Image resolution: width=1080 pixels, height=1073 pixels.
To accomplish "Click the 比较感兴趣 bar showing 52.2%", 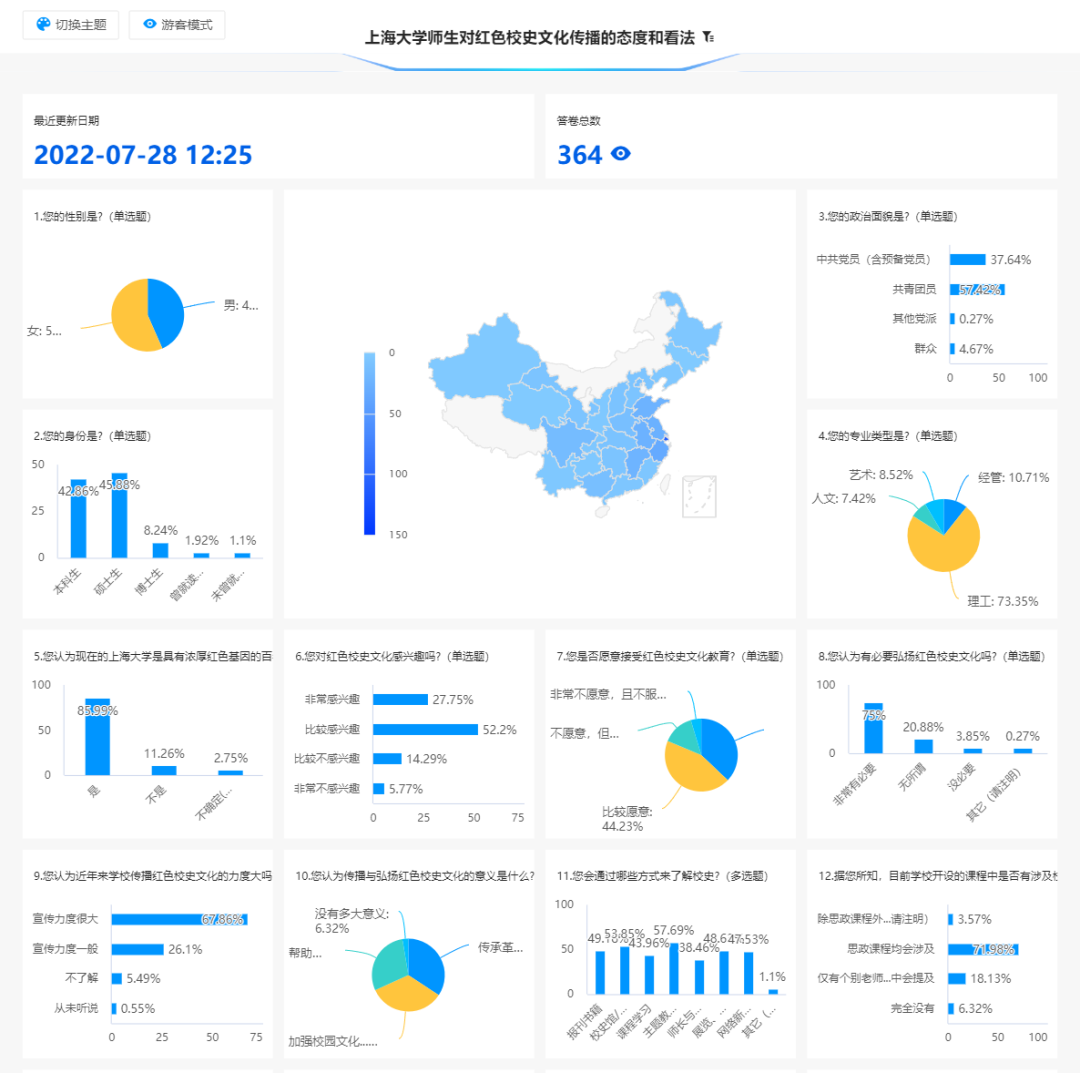I will (x=425, y=729).
